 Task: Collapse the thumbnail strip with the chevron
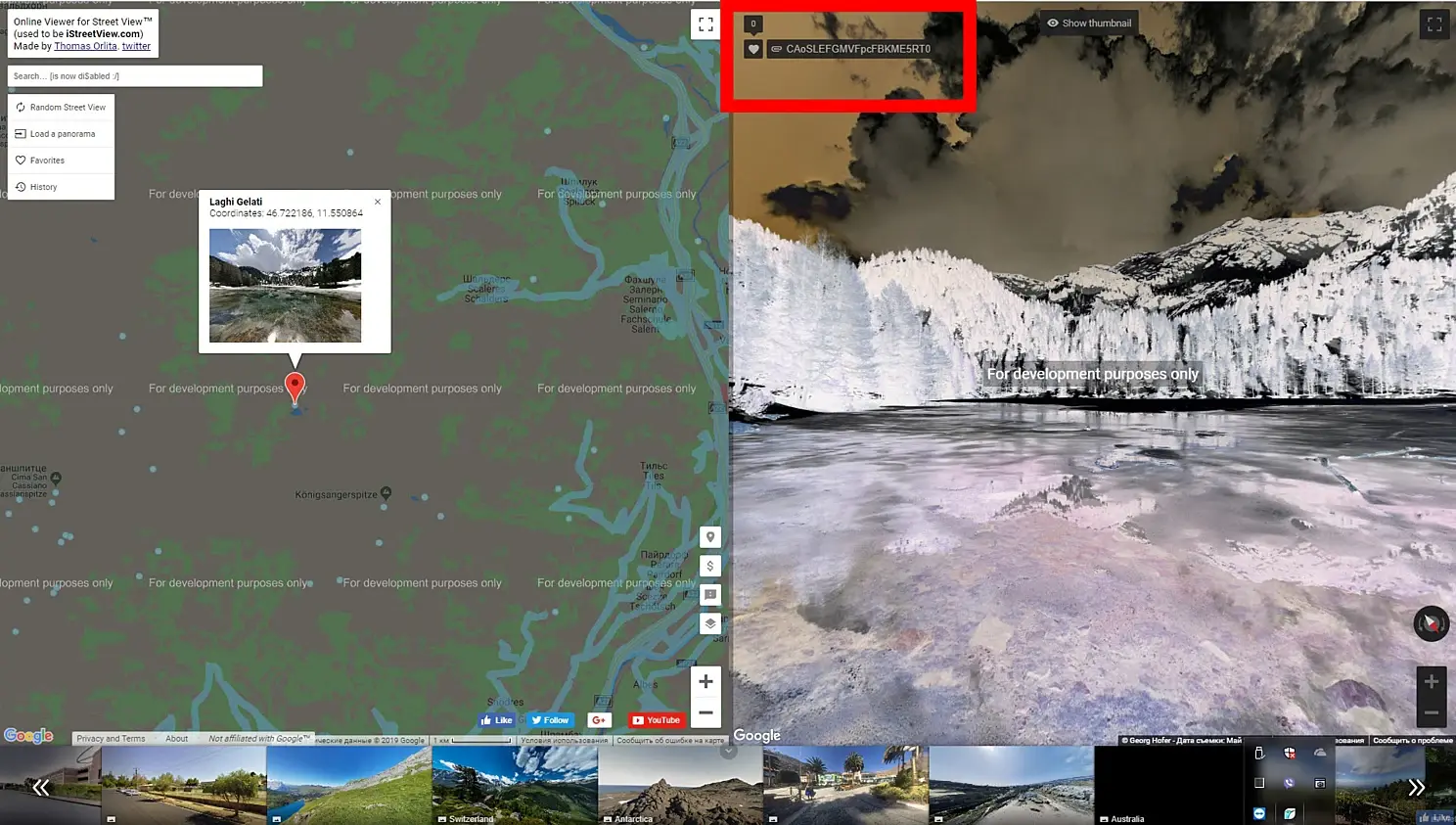pyautogui.click(x=728, y=752)
